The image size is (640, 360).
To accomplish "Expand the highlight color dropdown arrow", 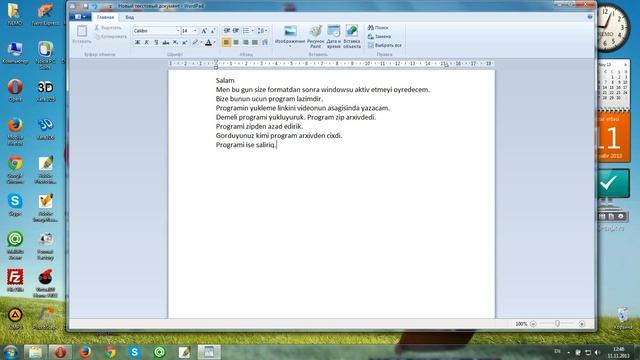I will point(201,42).
